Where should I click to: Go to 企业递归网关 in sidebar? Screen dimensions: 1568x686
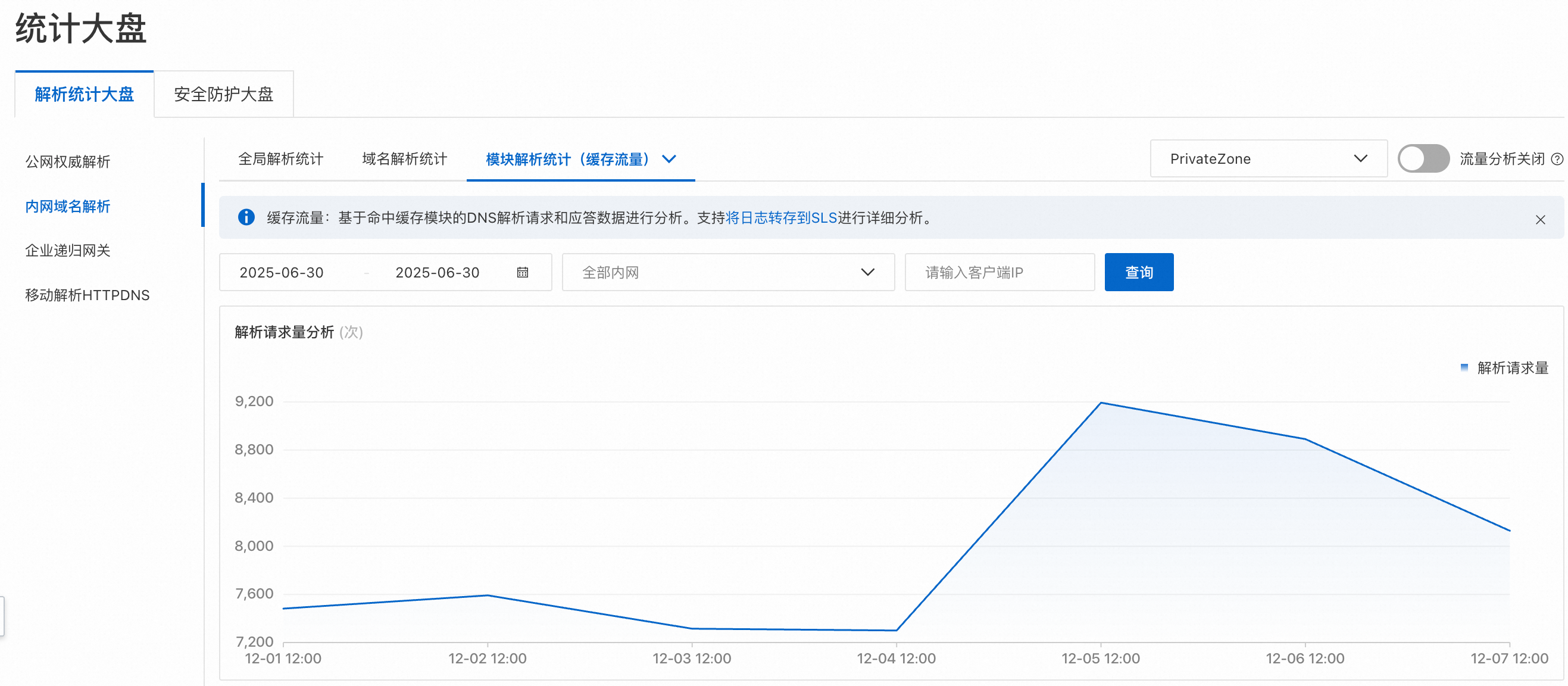pyautogui.click(x=67, y=250)
